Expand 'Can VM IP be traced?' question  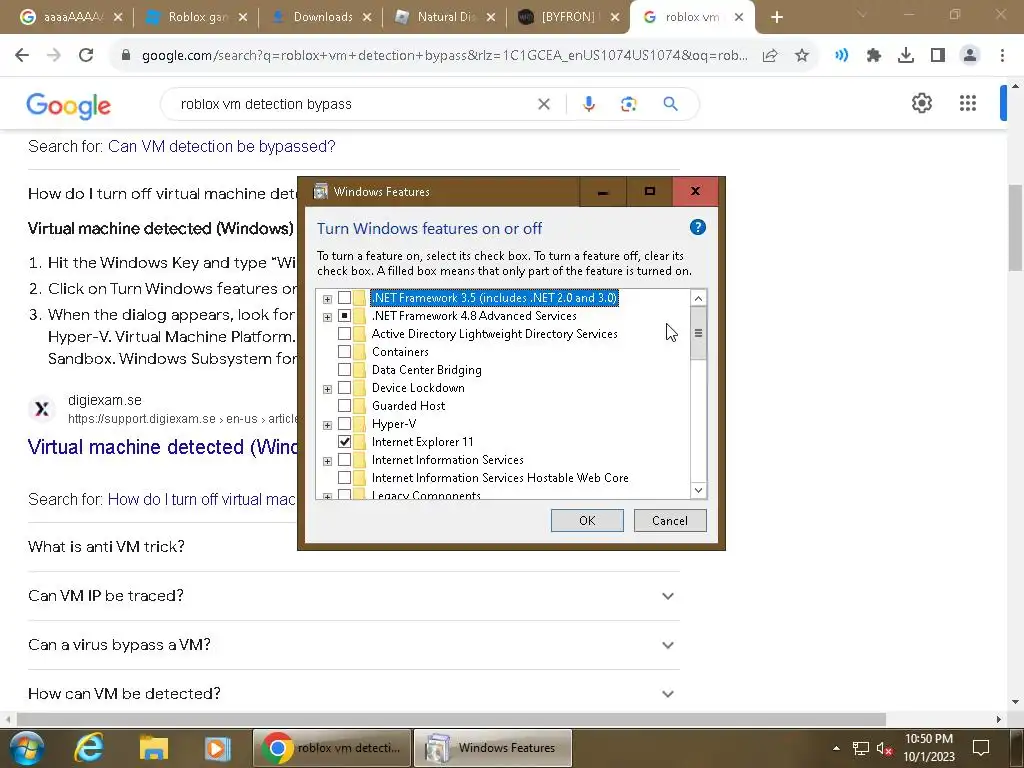pyautogui.click(x=353, y=596)
